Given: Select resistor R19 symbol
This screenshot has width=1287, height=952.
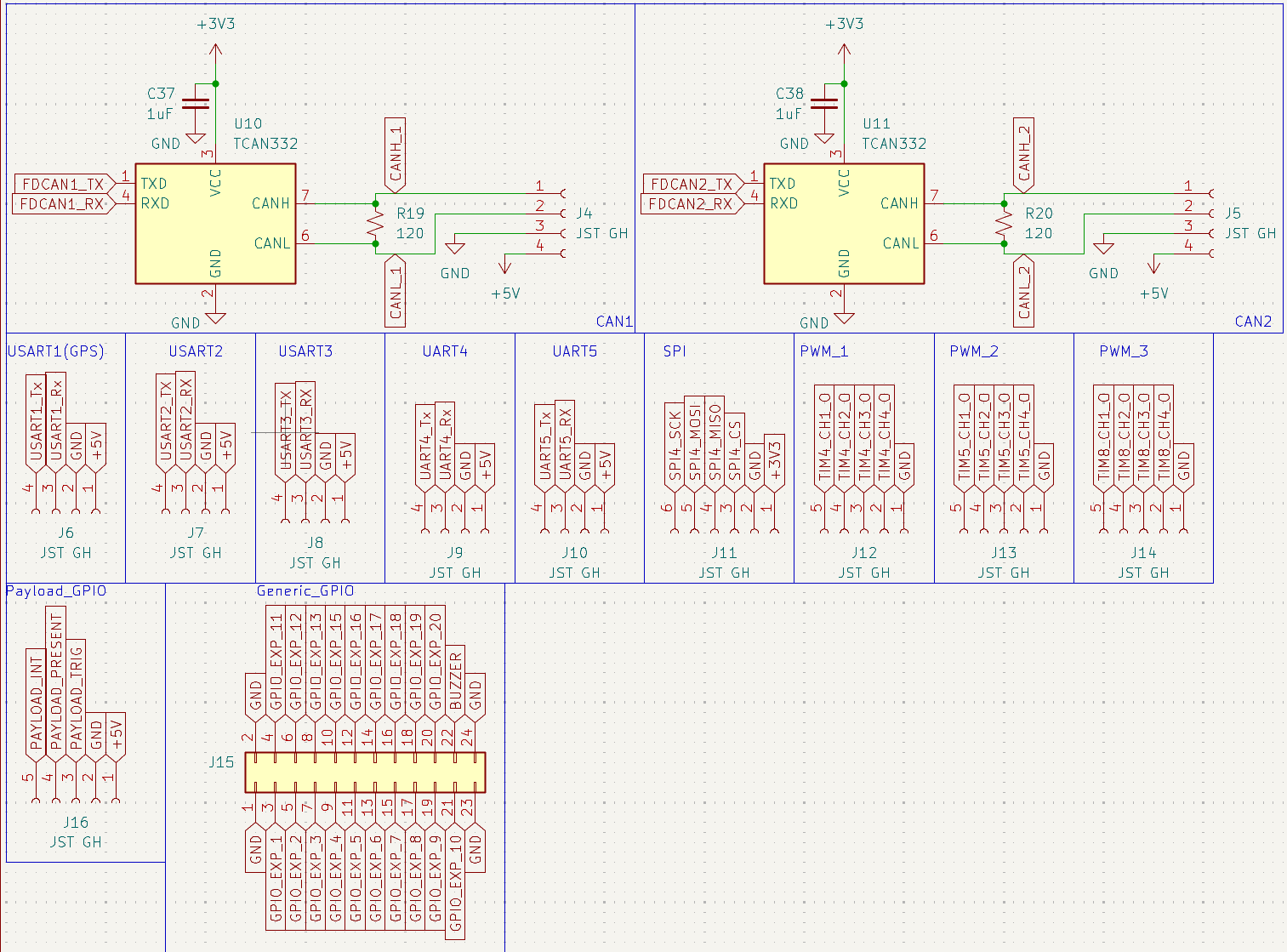Looking at the screenshot, I should [x=375, y=224].
